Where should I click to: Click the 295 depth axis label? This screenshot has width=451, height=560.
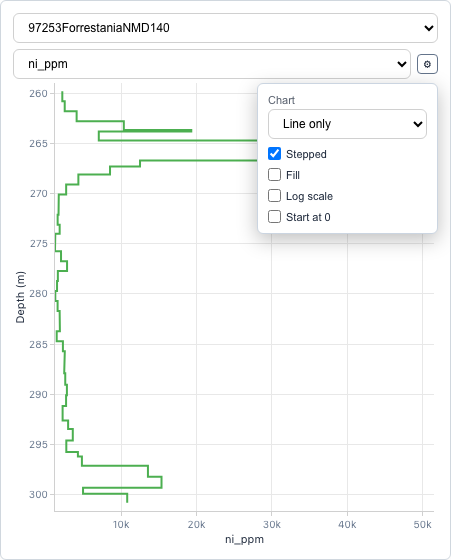tap(39, 445)
